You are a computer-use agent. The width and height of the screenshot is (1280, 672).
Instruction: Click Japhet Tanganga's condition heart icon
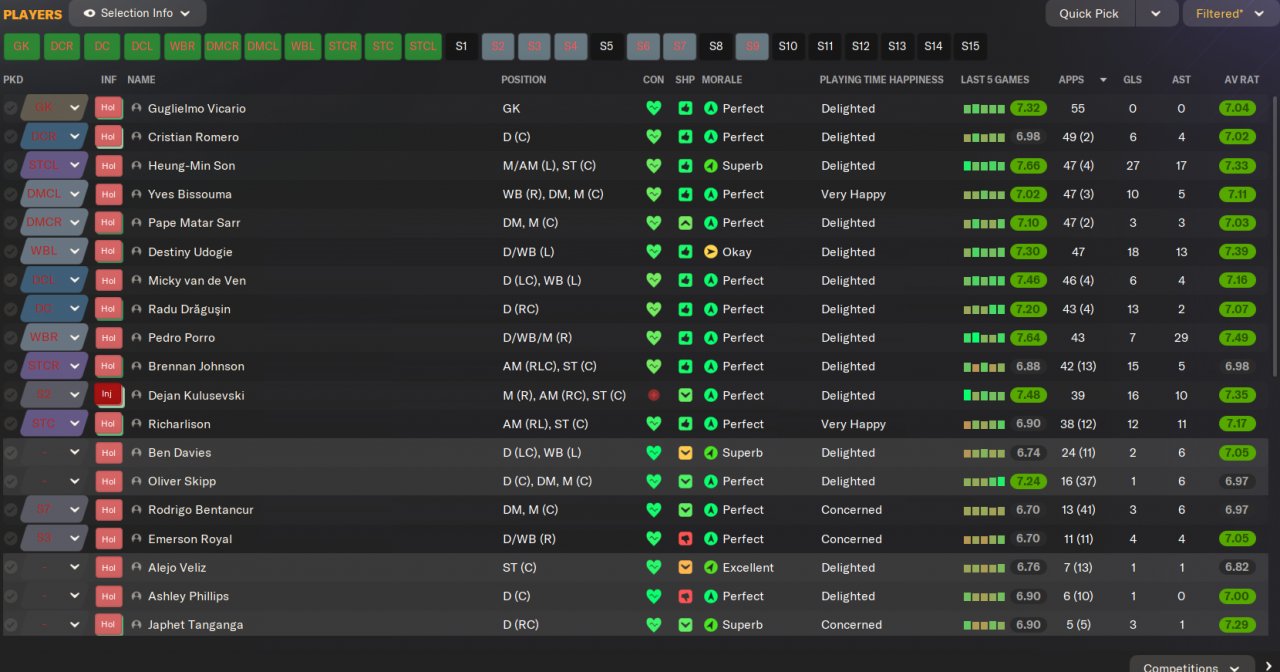coord(654,624)
